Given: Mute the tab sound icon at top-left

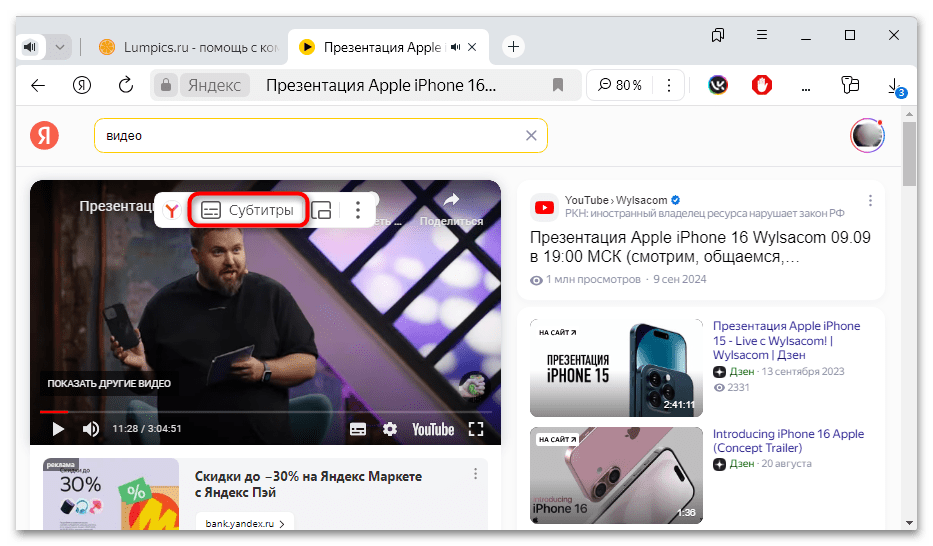Looking at the screenshot, I should click(x=30, y=47).
